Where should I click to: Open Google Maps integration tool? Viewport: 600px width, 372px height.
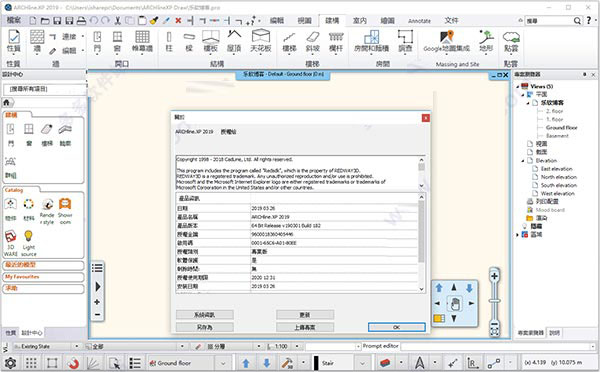(447, 41)
